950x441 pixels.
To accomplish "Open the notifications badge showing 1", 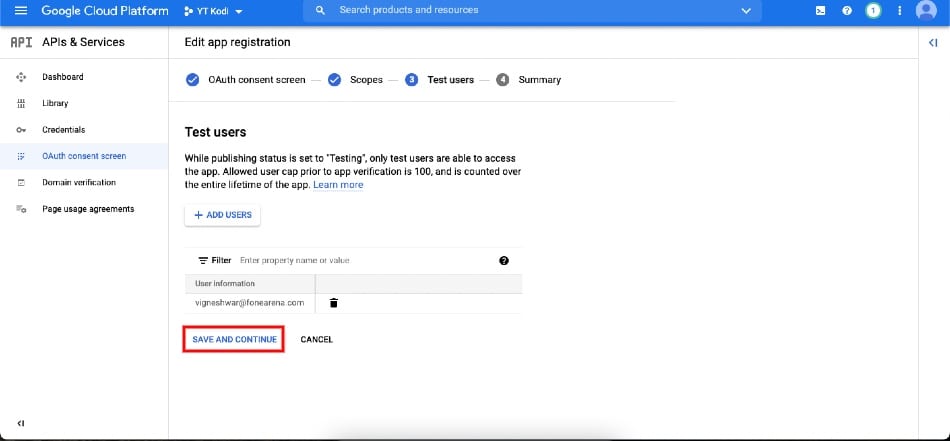I will [x=873, y=10].
